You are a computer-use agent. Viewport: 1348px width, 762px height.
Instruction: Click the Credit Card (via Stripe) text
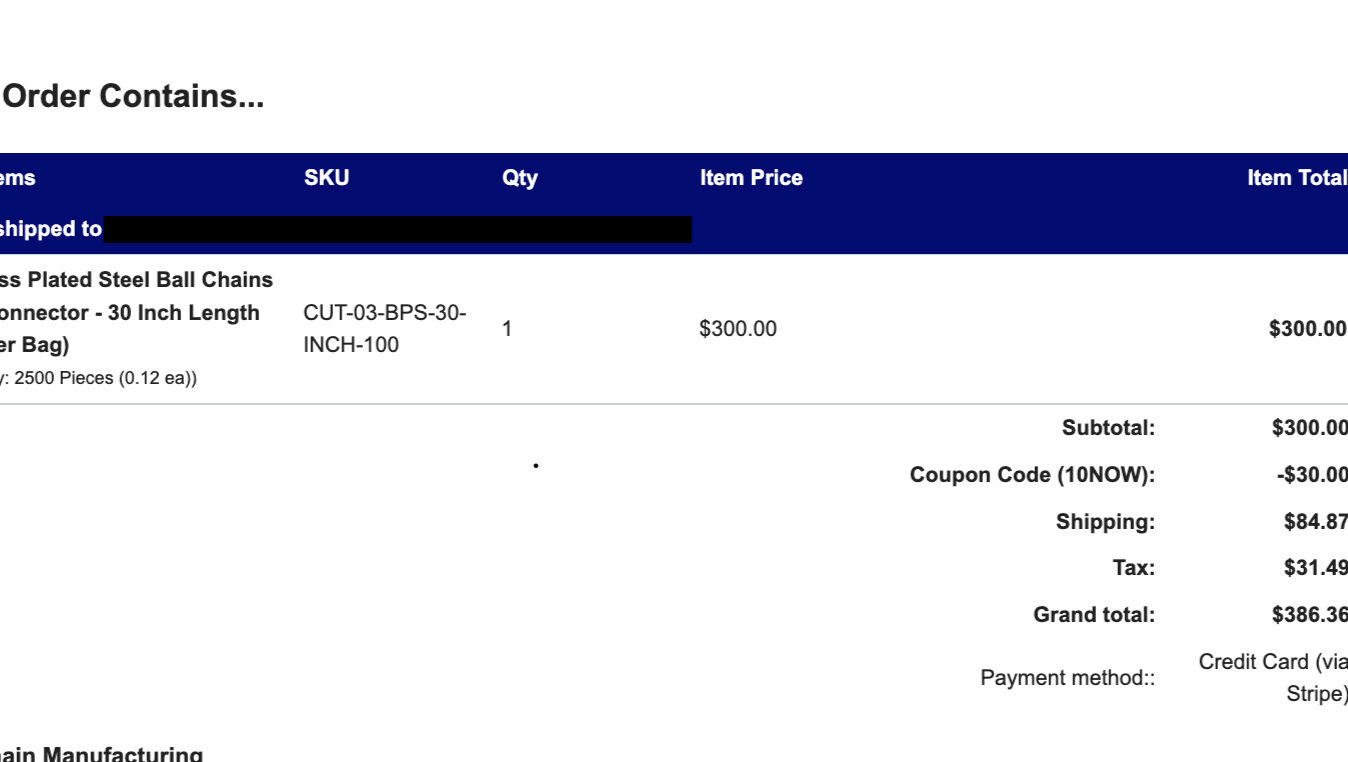point(1274,677)
